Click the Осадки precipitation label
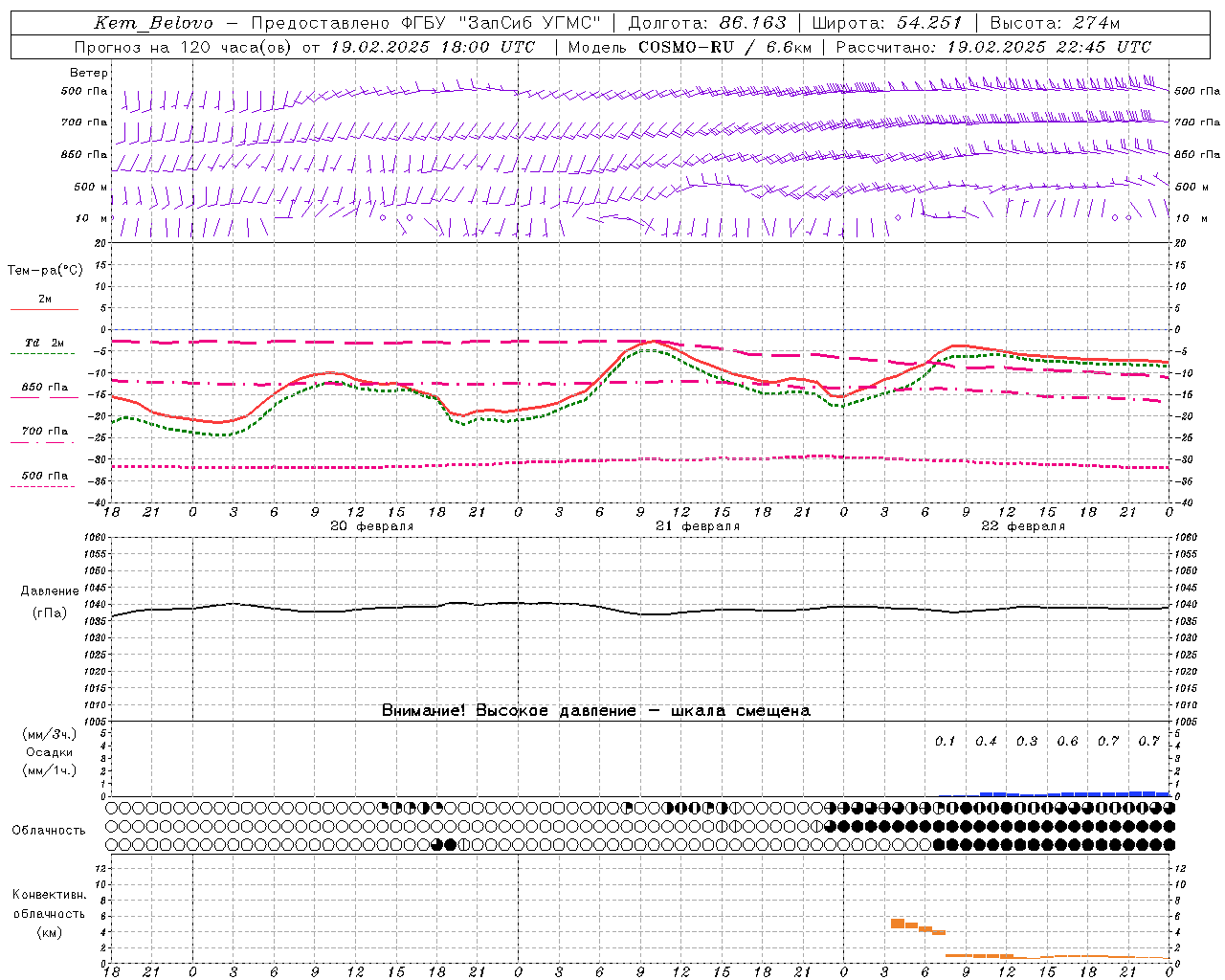1225x980 pixels. 50,752
